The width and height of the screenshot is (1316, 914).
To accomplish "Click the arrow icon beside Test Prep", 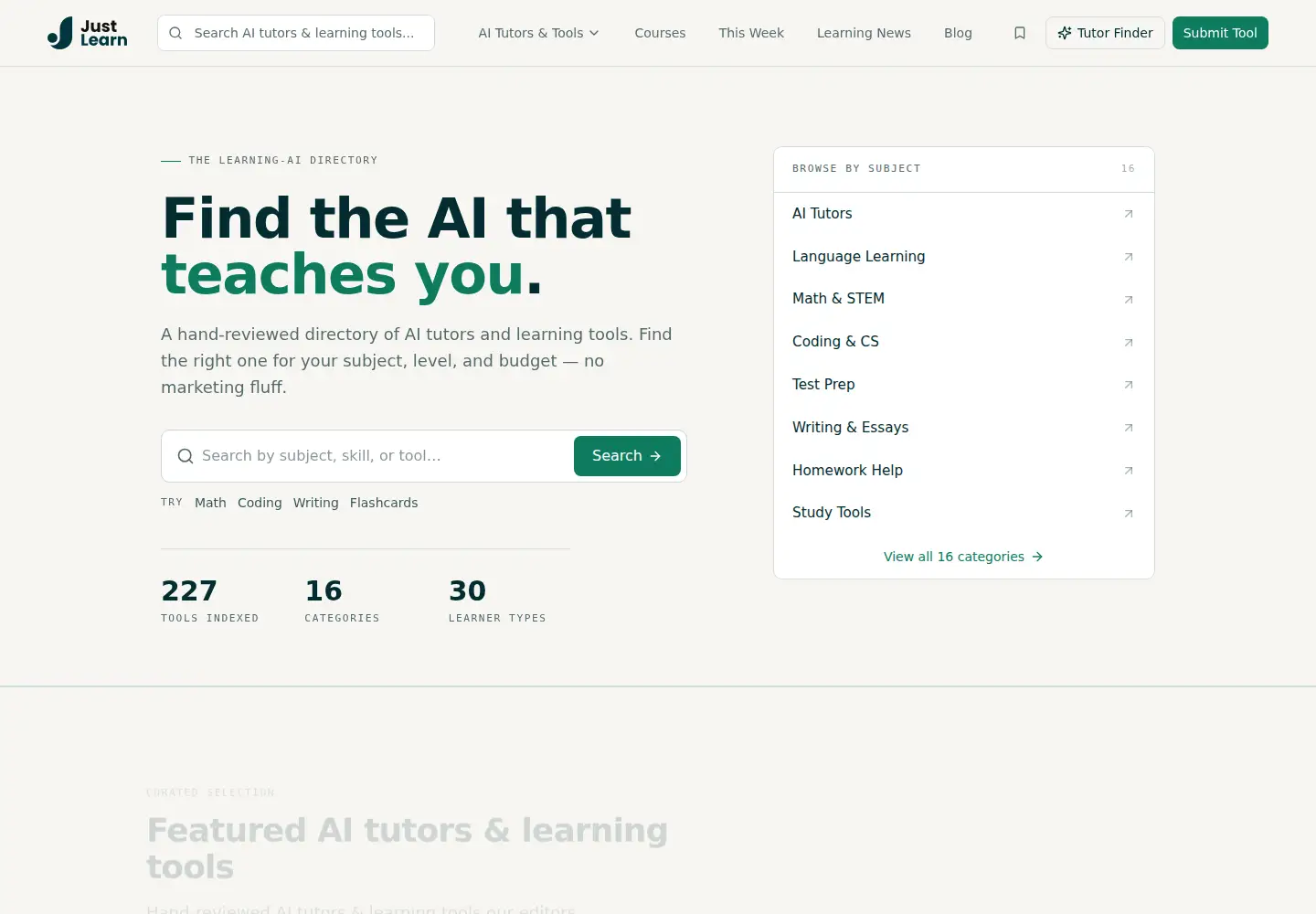I will click(1129, 385).
